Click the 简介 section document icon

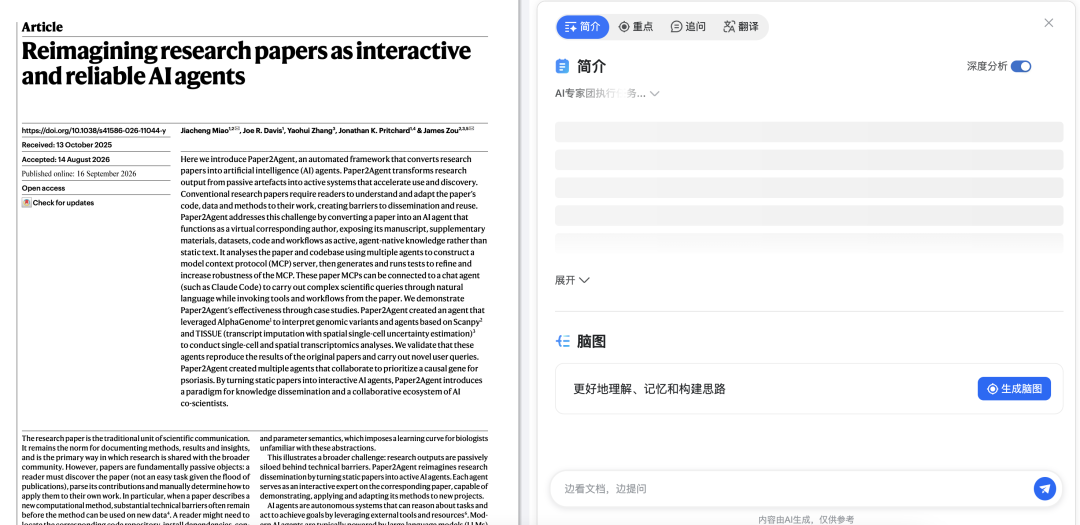562,66
